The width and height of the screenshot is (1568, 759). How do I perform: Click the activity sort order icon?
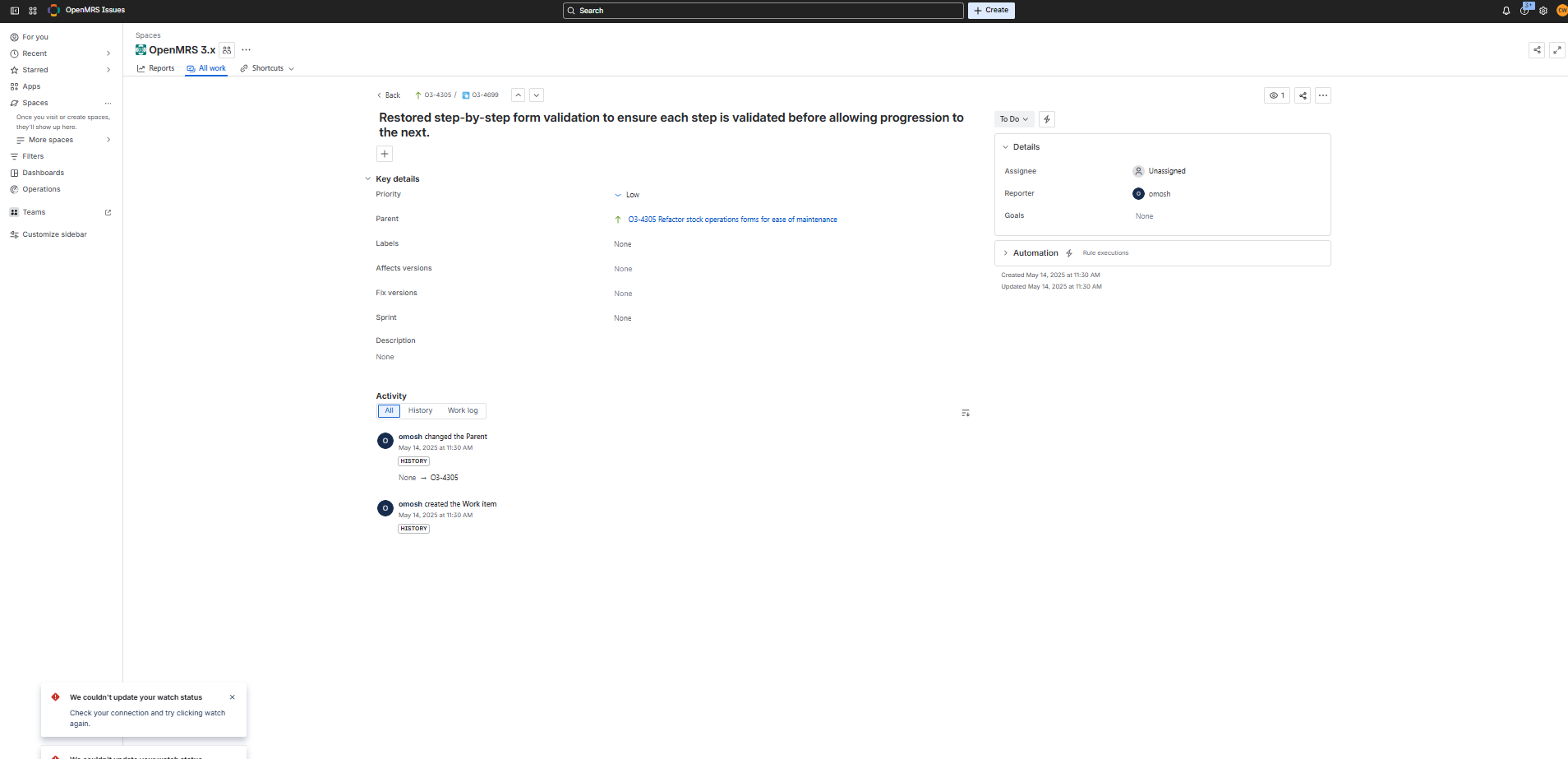(966, 413)
